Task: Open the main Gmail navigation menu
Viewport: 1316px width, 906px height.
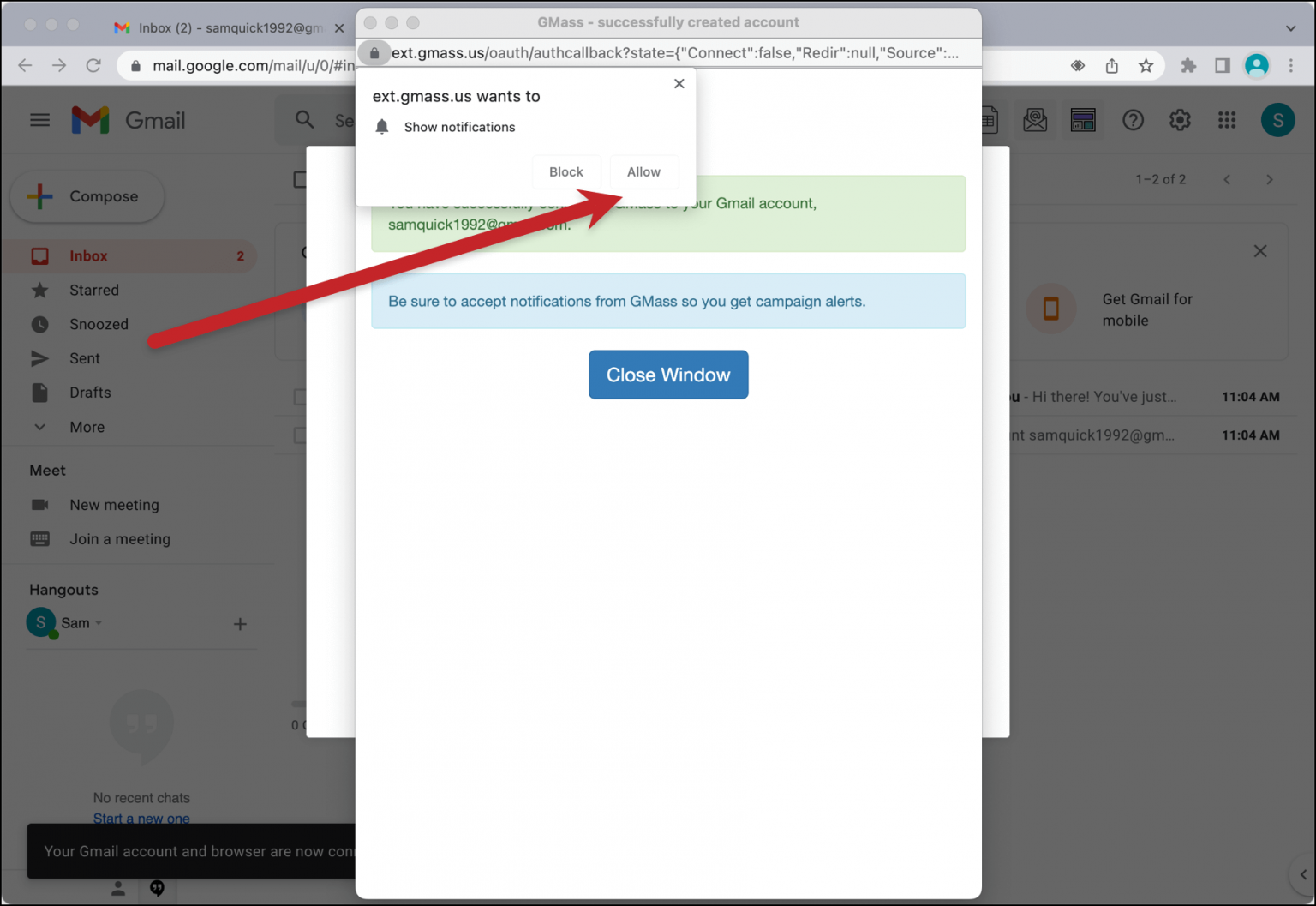Action: [39, 120]
